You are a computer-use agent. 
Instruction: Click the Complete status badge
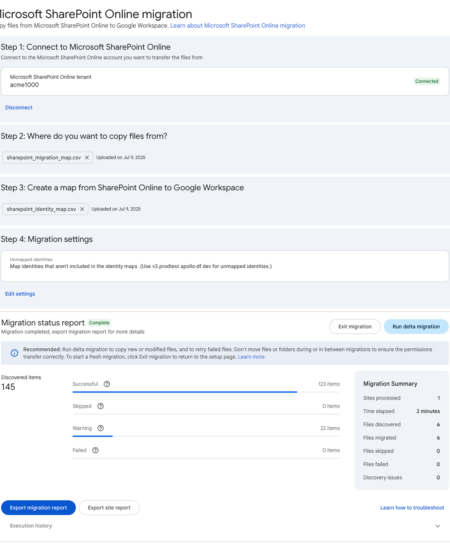coord(99,323)
